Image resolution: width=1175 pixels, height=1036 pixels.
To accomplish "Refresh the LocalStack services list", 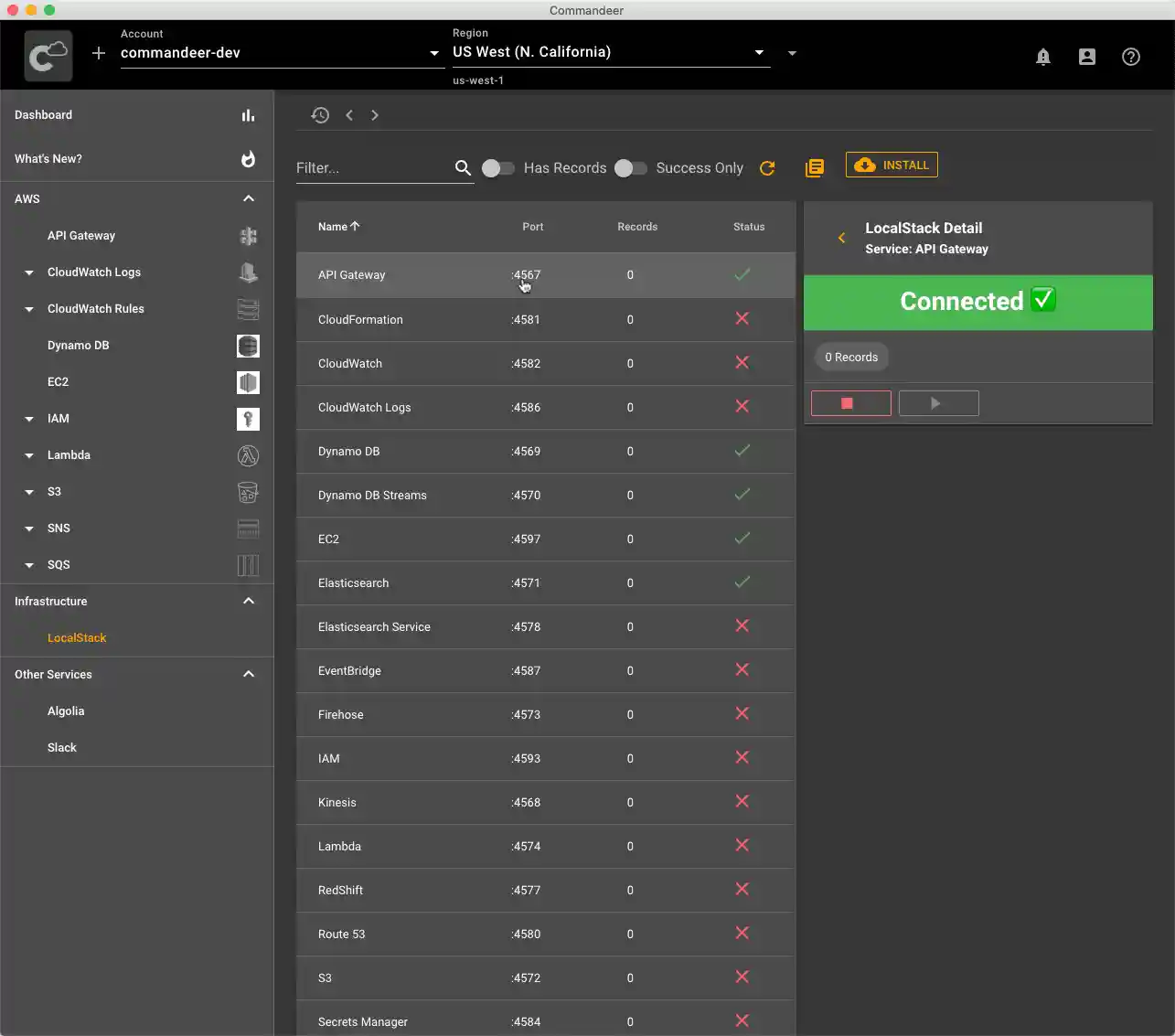I will click(767, 168).
